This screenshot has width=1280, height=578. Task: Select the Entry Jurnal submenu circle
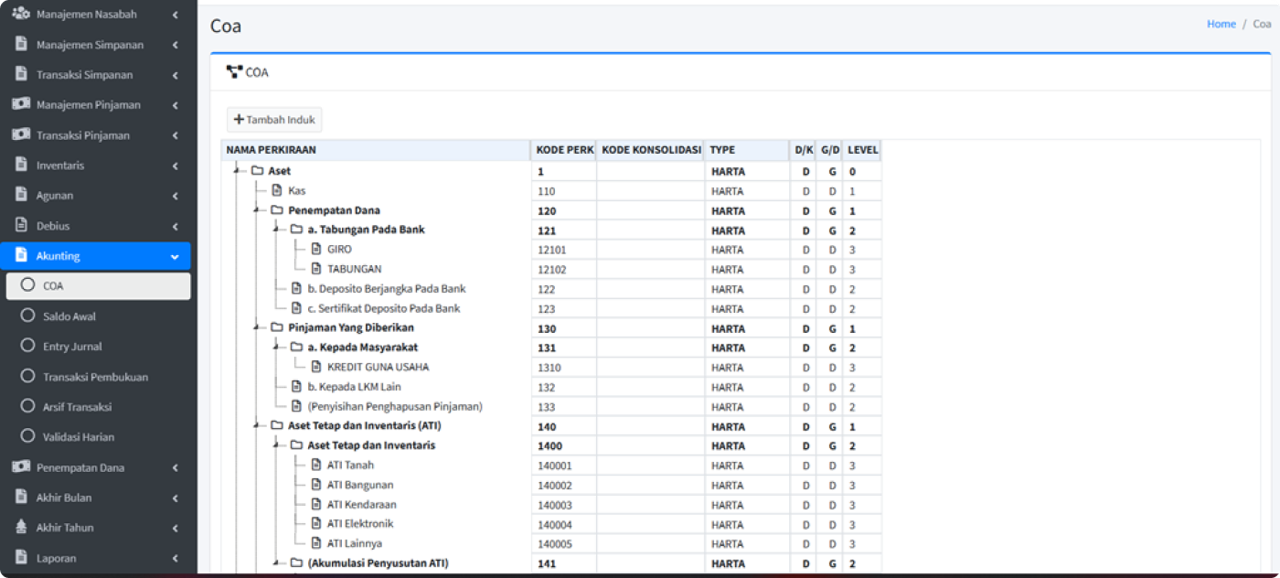point(28,346)
